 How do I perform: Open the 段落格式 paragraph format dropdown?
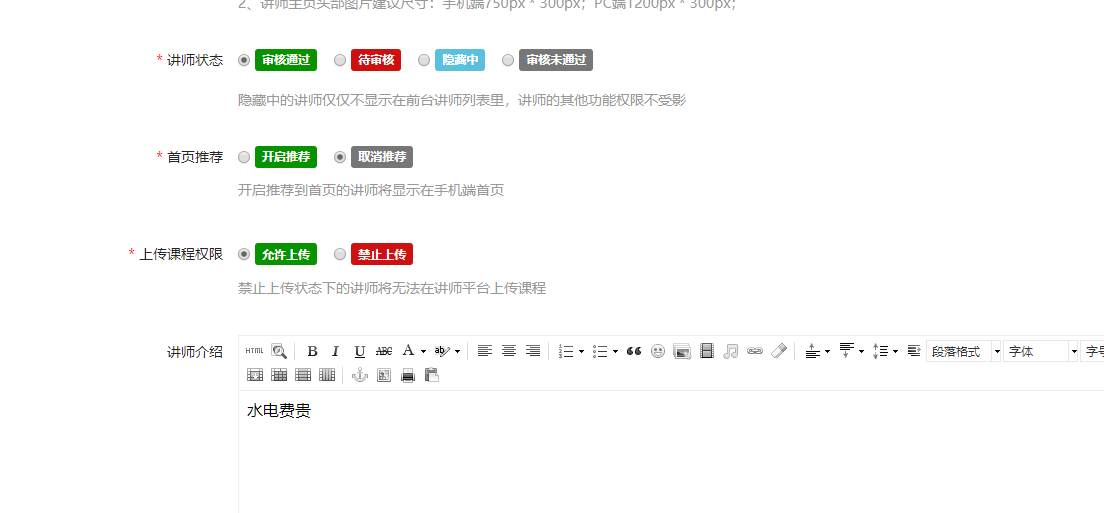click(964, 351)
